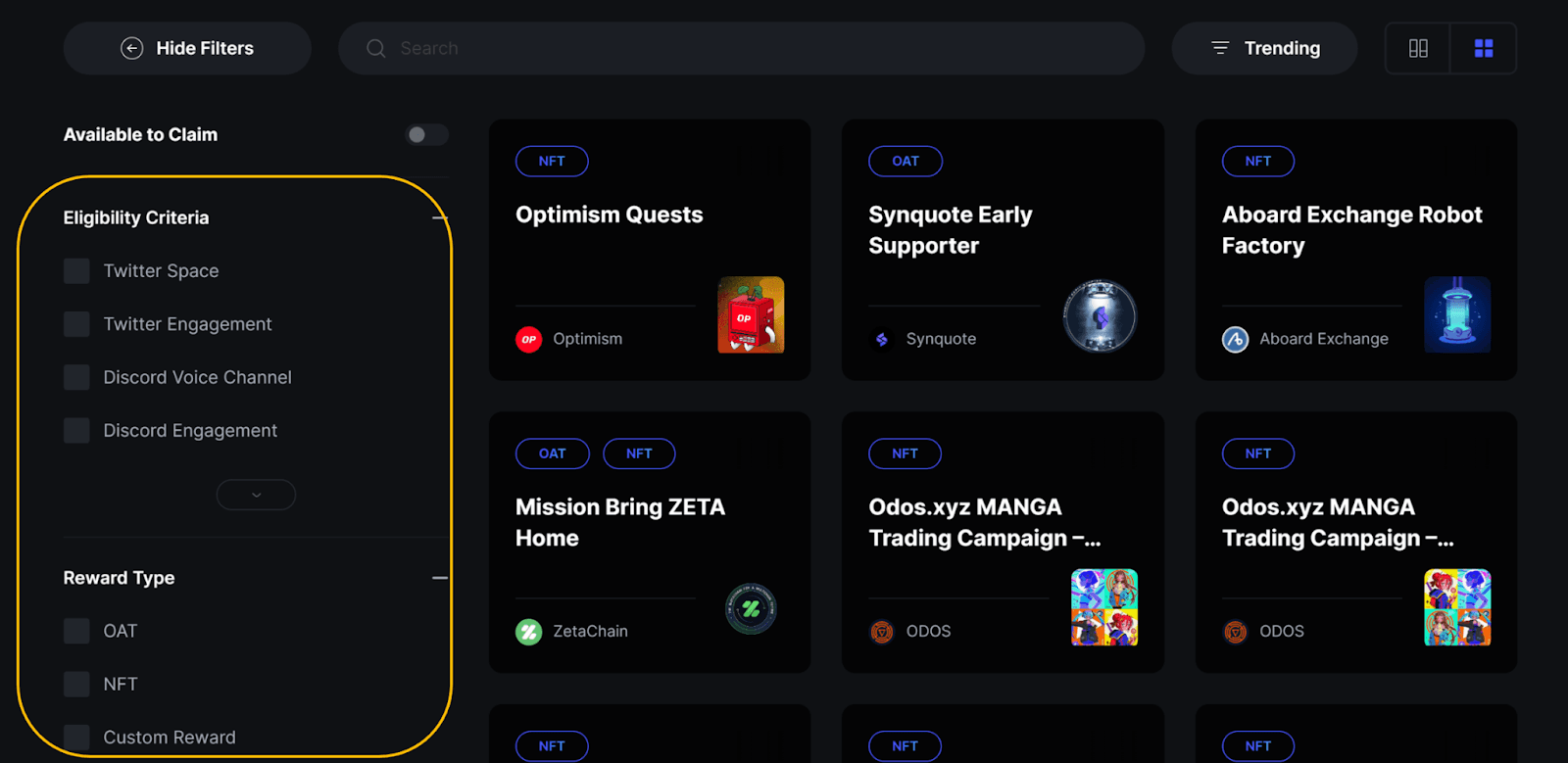This screenshot has width=1568, height=763.
Task: Check the Twitter Space checkbox
Action: coord(76,271)
